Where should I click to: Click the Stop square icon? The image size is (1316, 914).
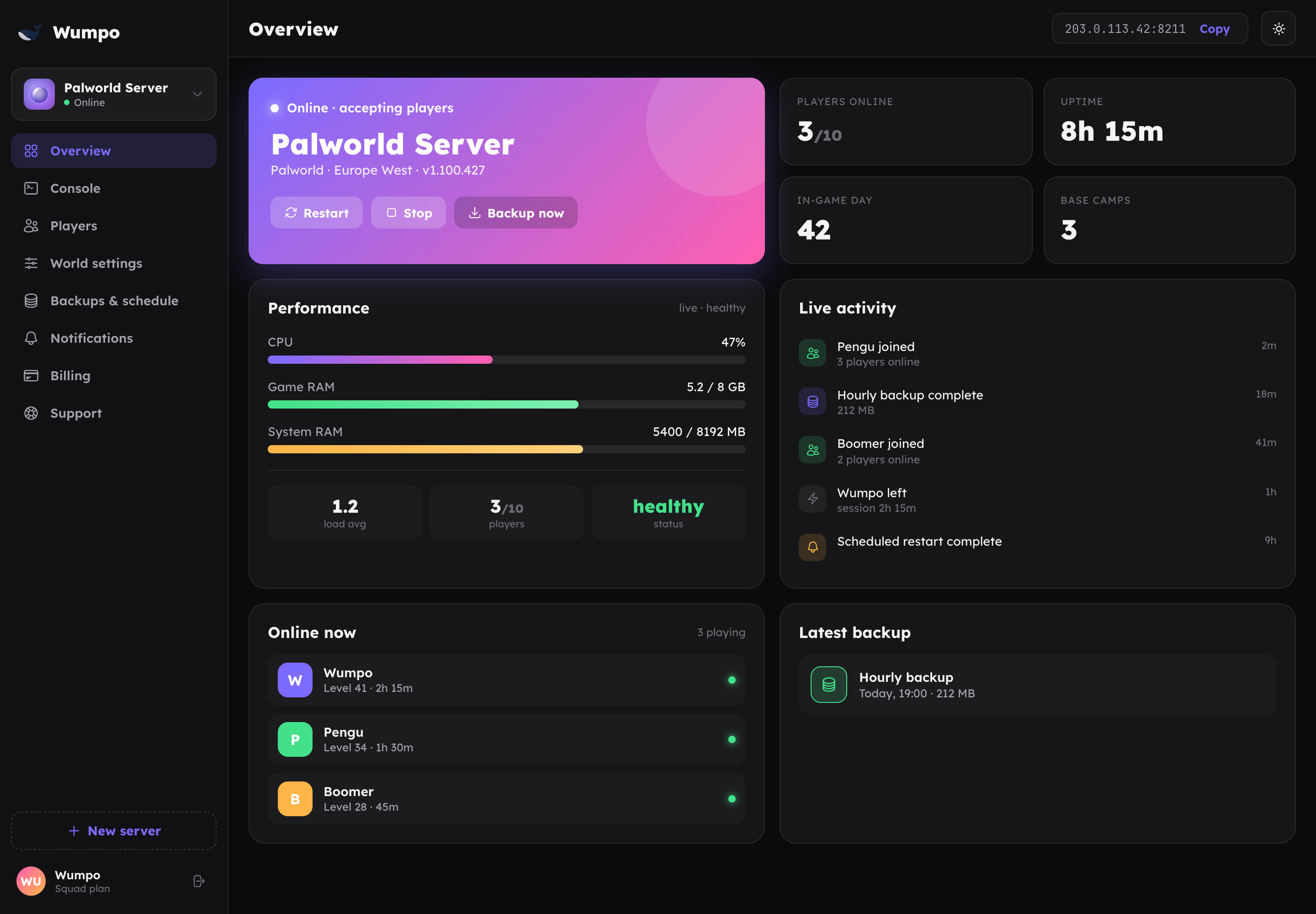391,213
